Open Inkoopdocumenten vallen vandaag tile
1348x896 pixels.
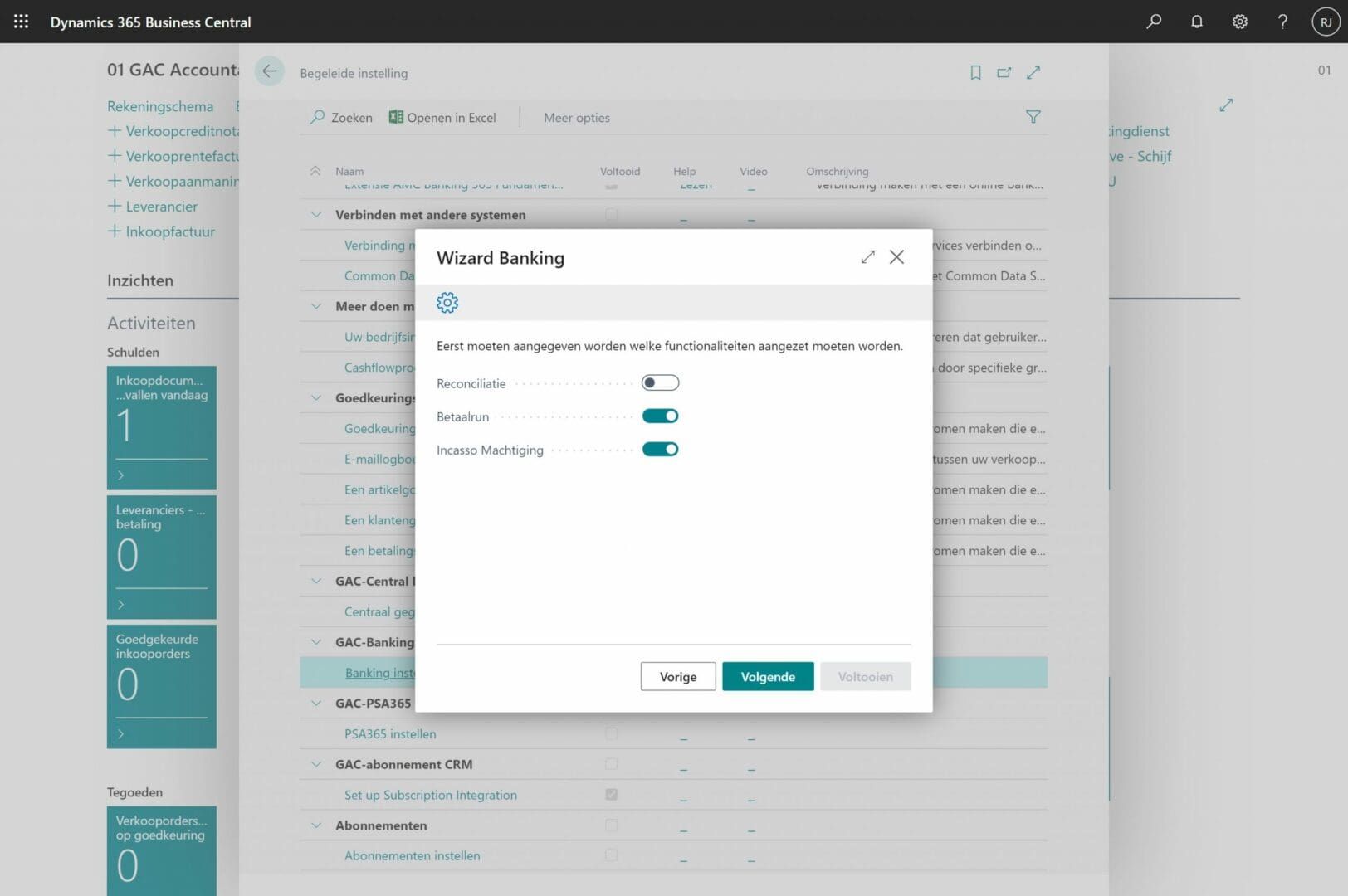pos(162,427)
